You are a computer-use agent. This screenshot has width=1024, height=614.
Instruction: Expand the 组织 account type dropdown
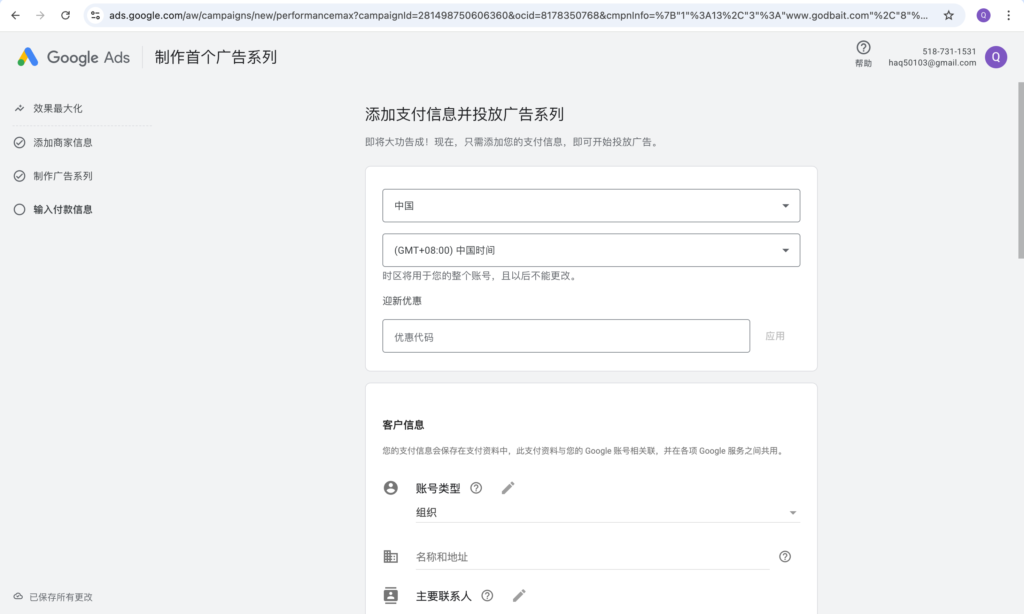point(607,513)
